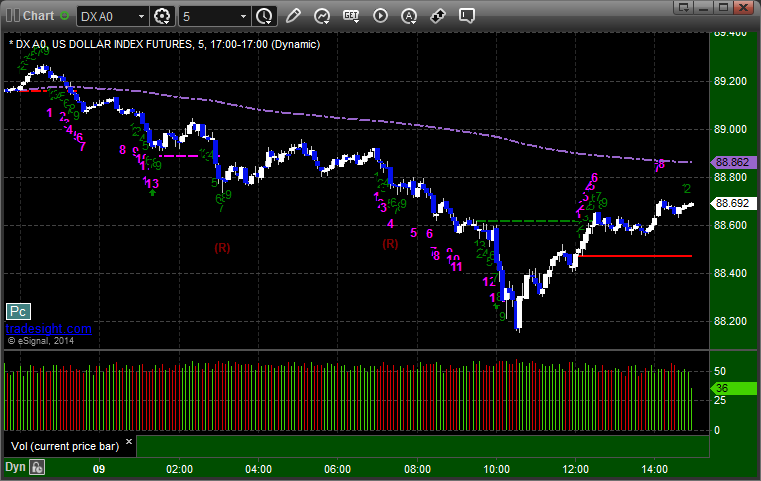Click the interval field showing 5
This screenshot has width=761, height=481.
(x=208, y=17)
